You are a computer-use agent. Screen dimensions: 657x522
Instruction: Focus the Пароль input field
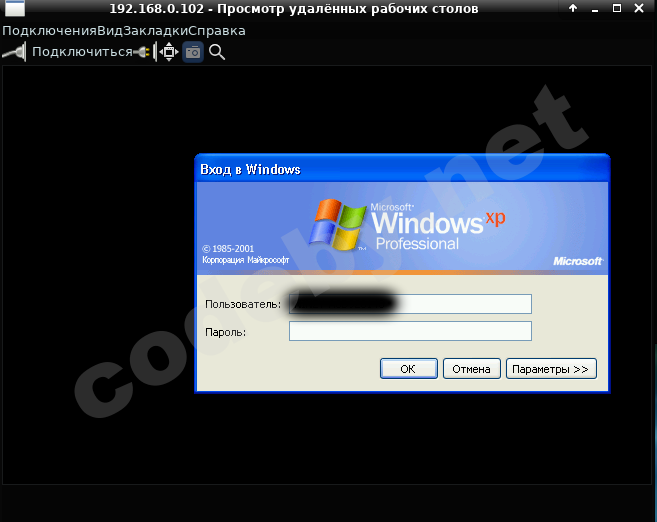click(410, 331)
